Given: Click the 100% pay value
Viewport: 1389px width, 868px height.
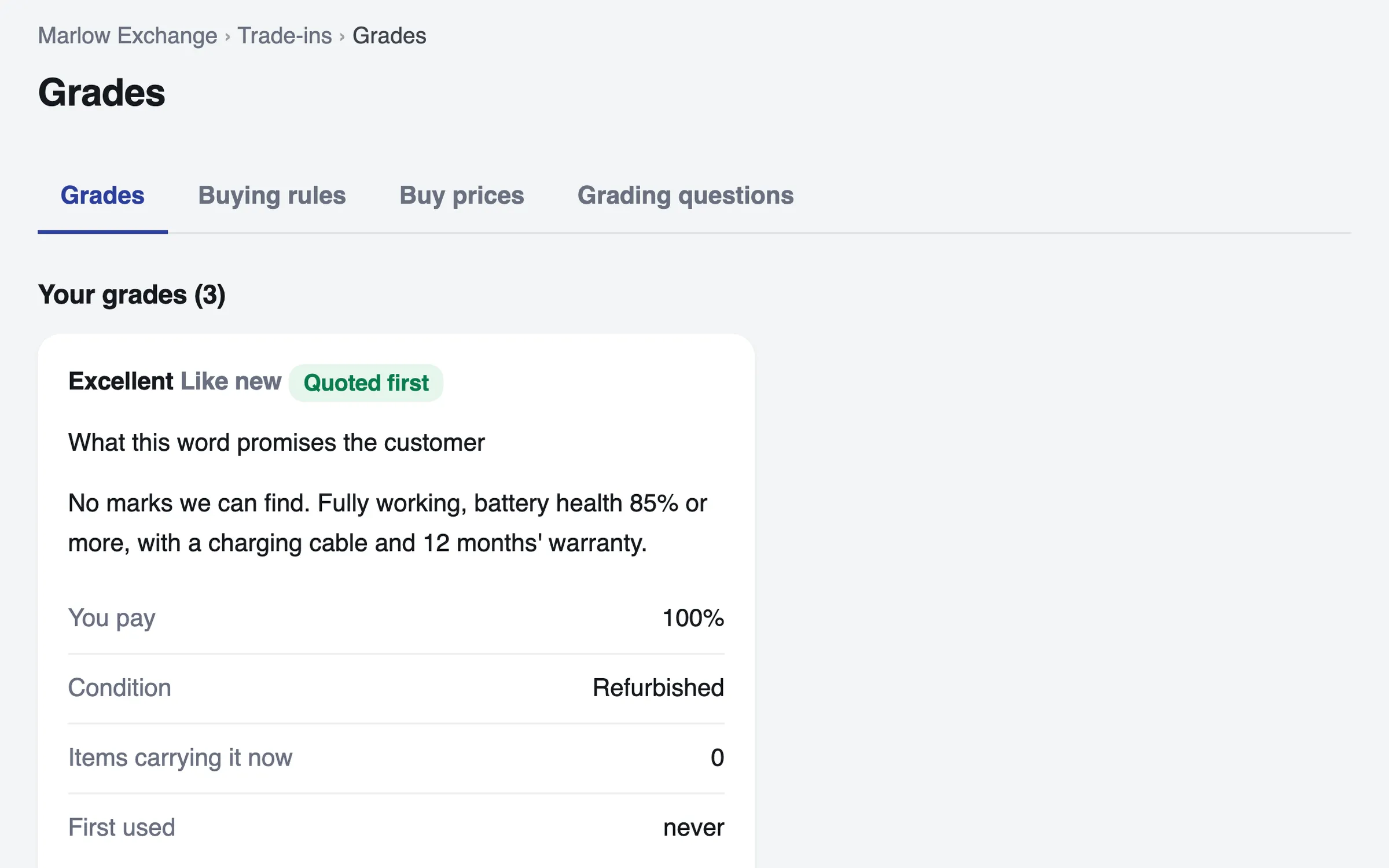Looking at the screenshot, I should (x=693, y=618).
